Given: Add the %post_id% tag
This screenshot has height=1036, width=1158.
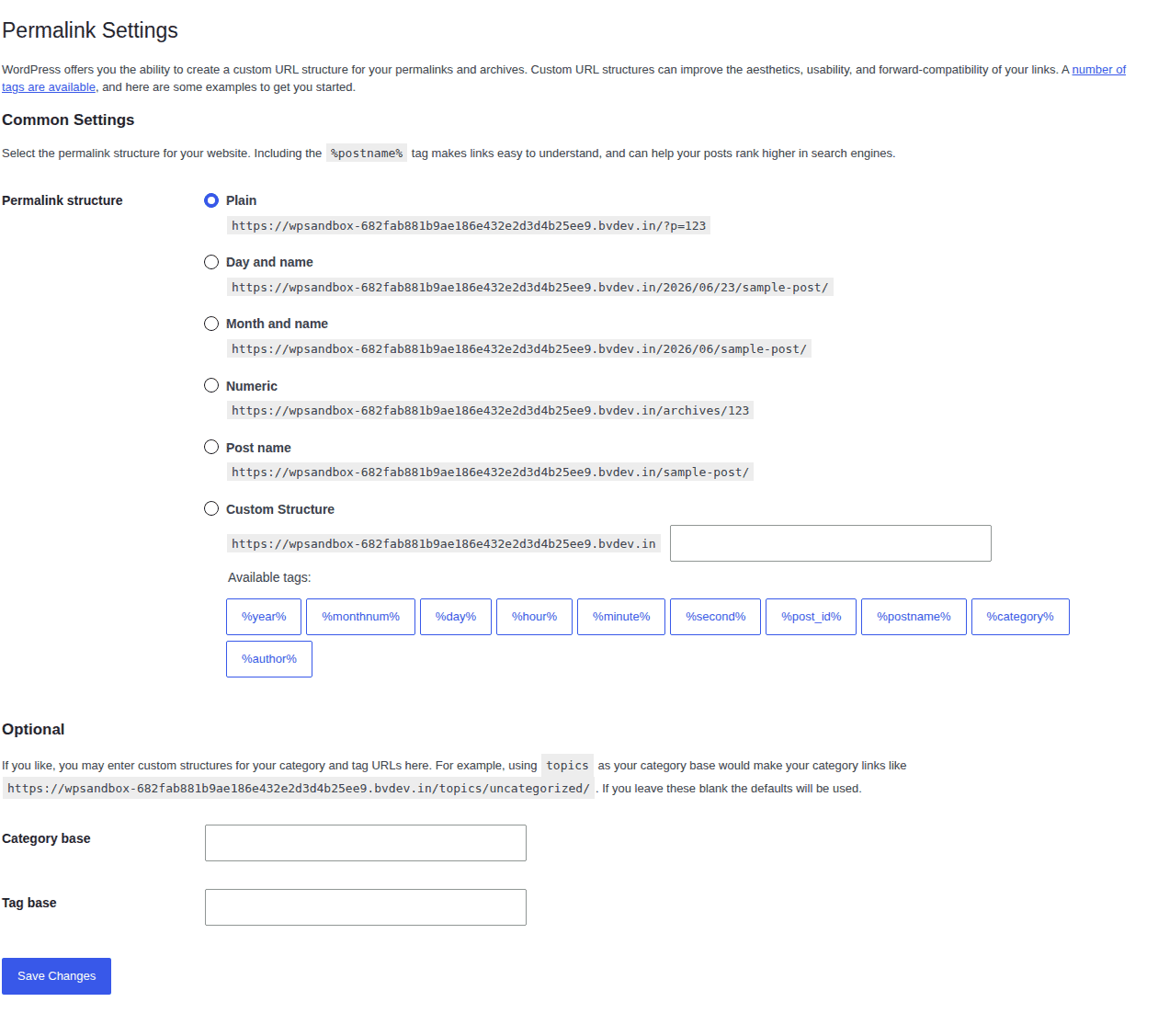Looking at the screenshot, I should [811, 617].
